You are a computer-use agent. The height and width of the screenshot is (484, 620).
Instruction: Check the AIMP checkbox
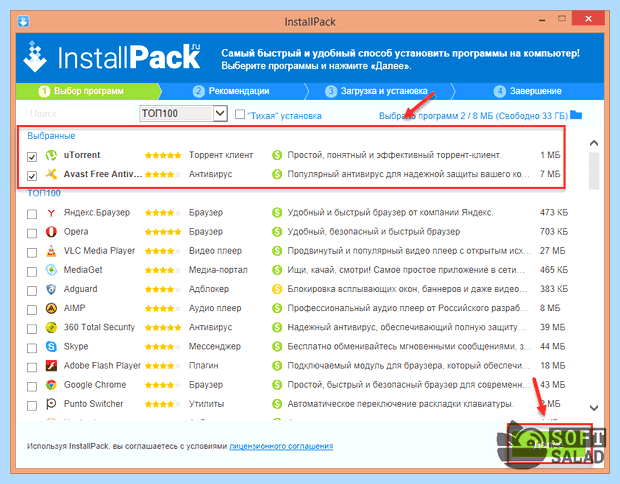[x=32, y=310]
